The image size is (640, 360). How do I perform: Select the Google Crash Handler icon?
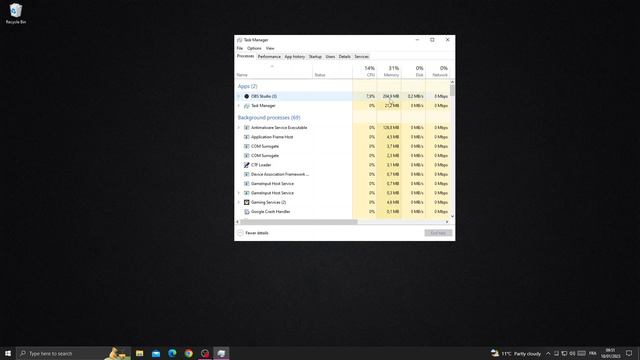click(x=247, y=212)
